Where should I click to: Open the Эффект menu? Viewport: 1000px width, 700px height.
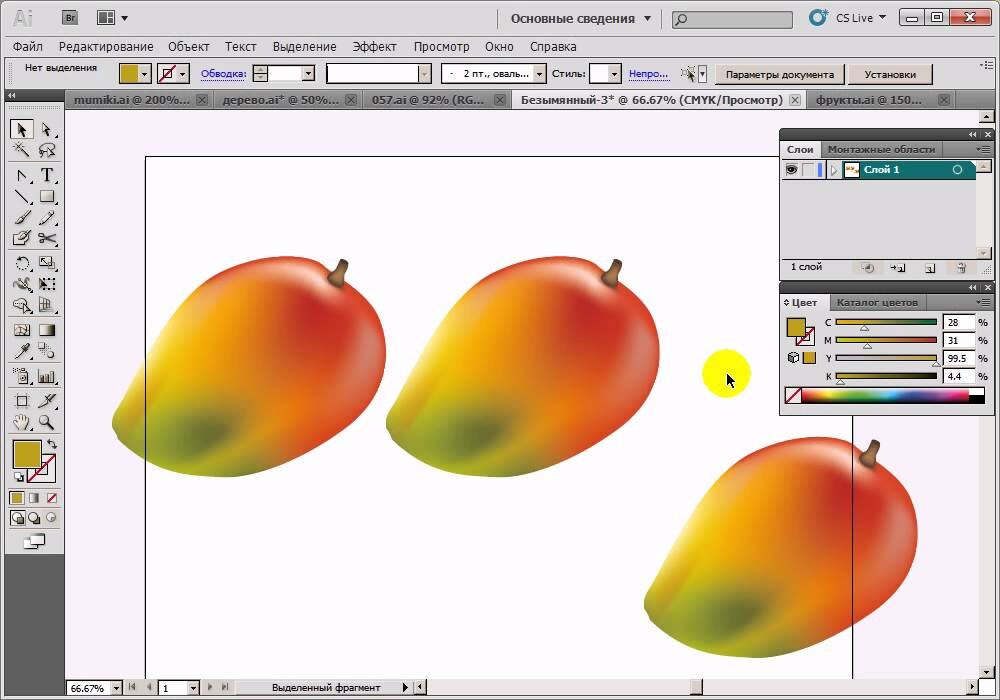coord(374,47)
